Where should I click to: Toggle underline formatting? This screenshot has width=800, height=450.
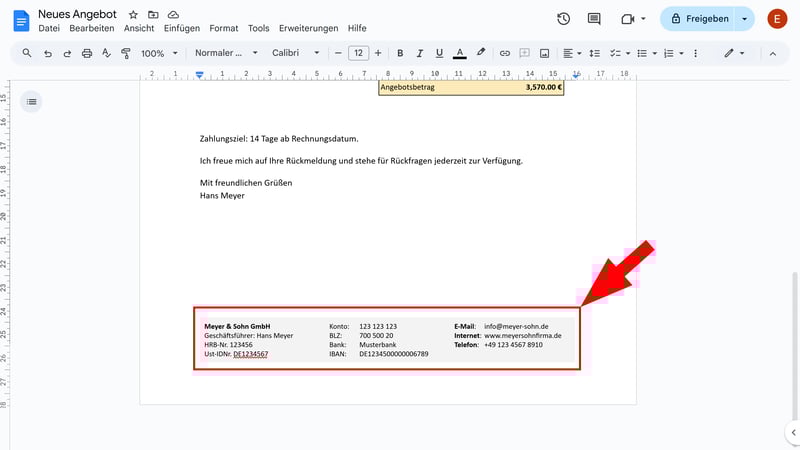pos(438,53)
